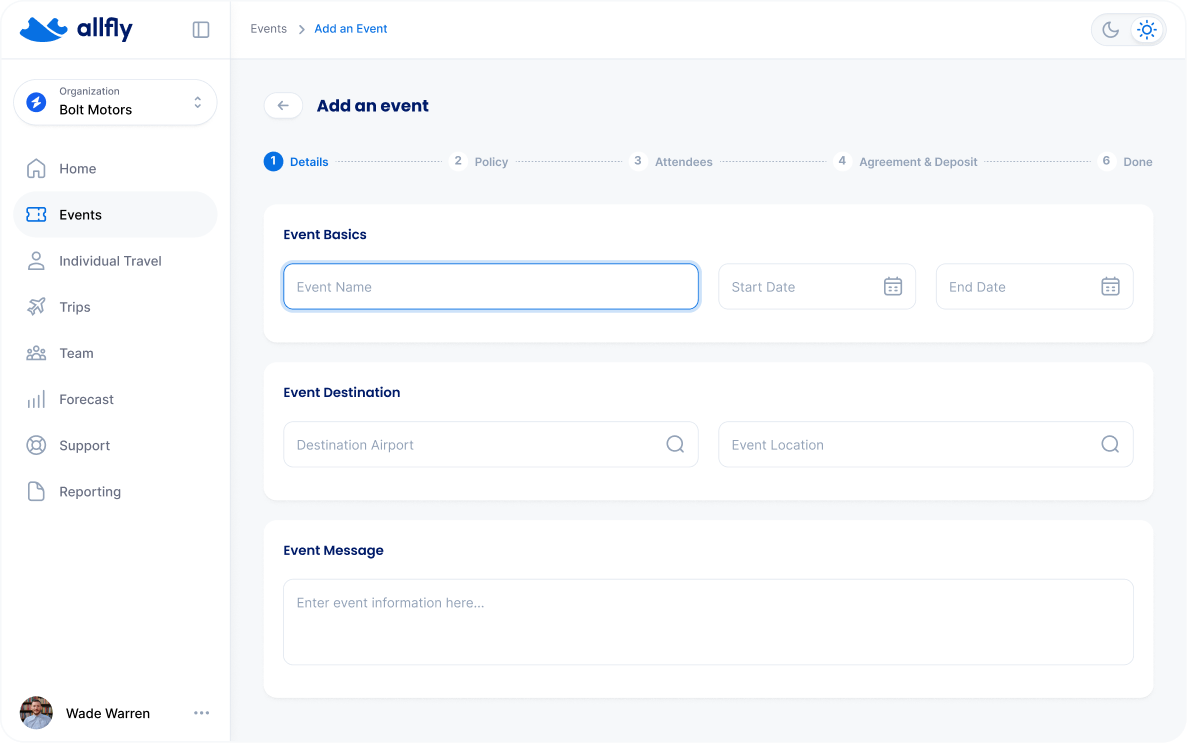Click the back arrow button
The height and width of the screenshot is (743, 1187).
coord(283,105)
